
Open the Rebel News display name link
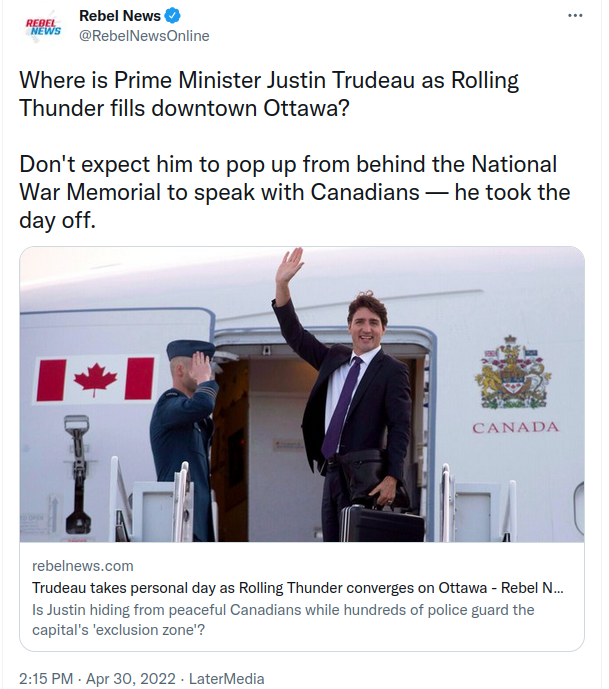click(x=120, y=16)
